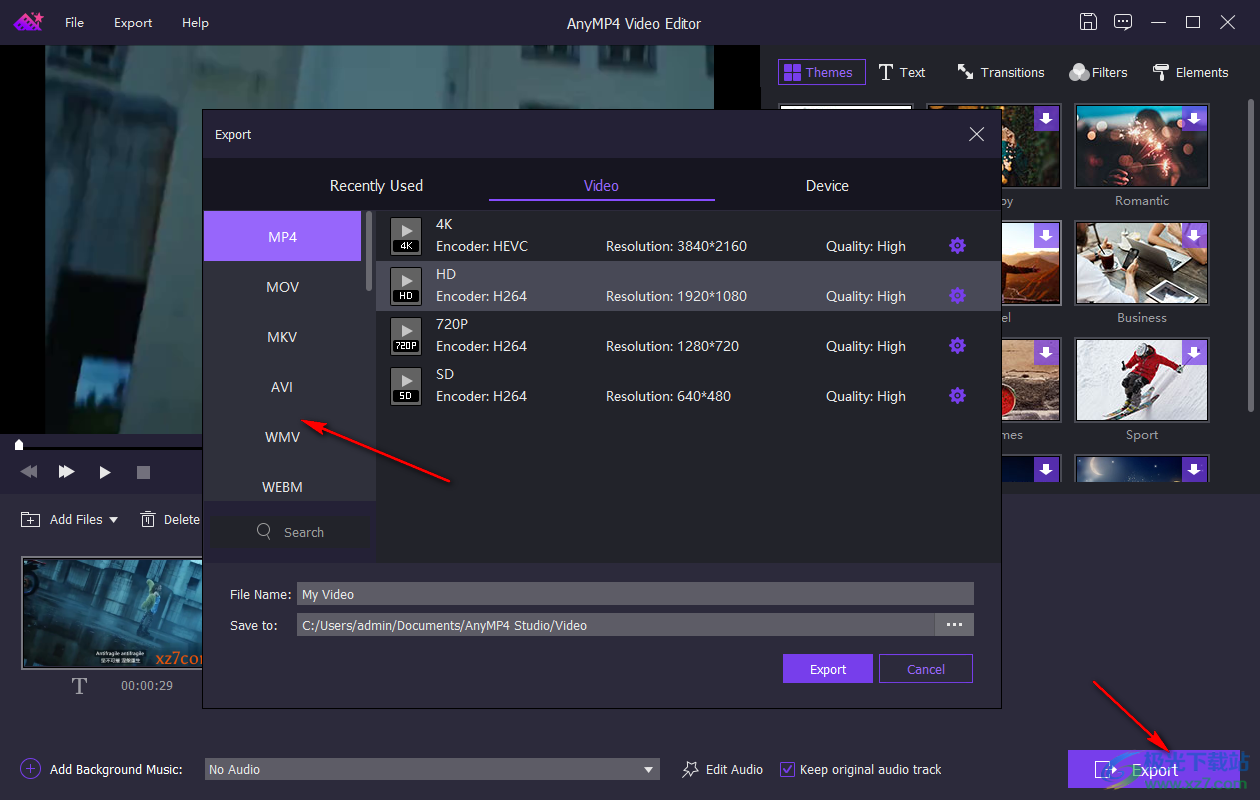Select the Romantic theme thumbnail
Viewport: 1260px width, 800px height.
(x=1141, y=146)
